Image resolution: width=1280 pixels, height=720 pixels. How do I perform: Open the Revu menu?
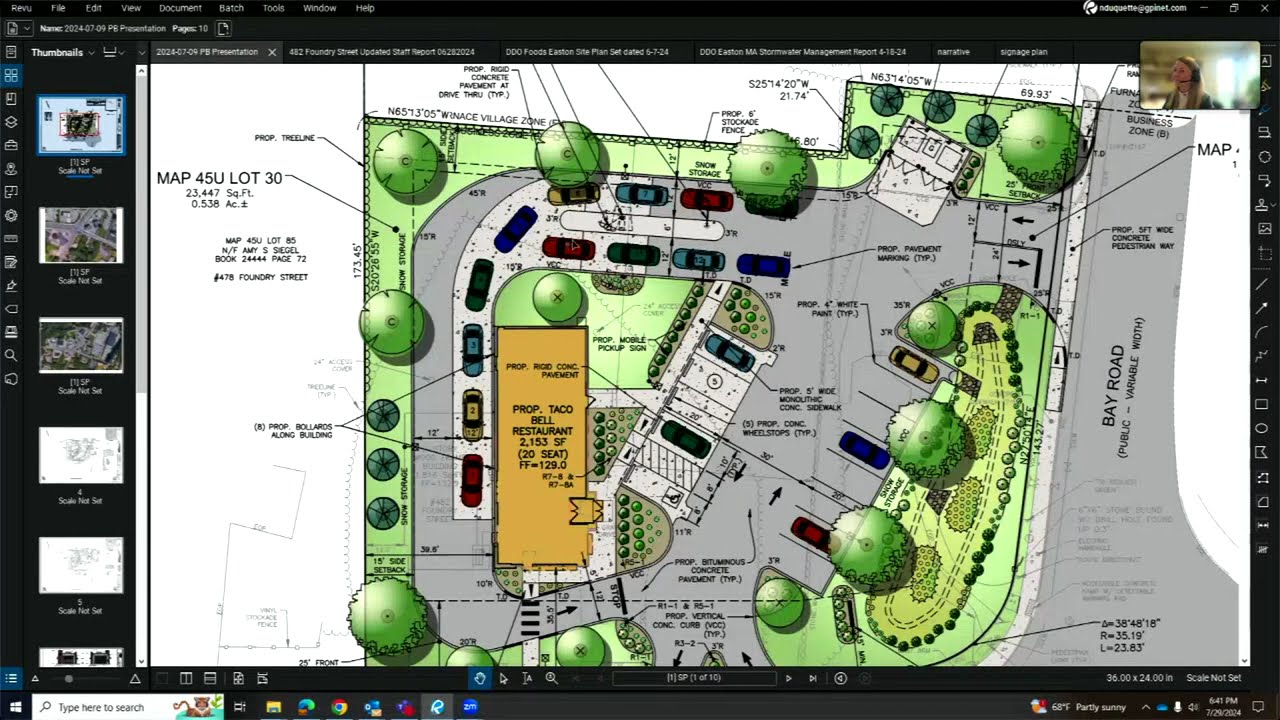21,8
